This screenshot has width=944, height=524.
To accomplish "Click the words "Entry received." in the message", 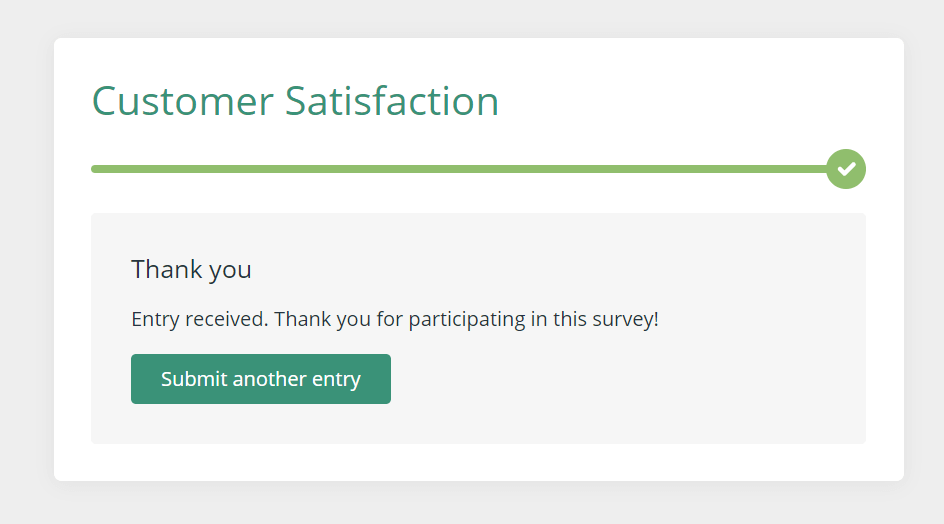I will 200,319.
